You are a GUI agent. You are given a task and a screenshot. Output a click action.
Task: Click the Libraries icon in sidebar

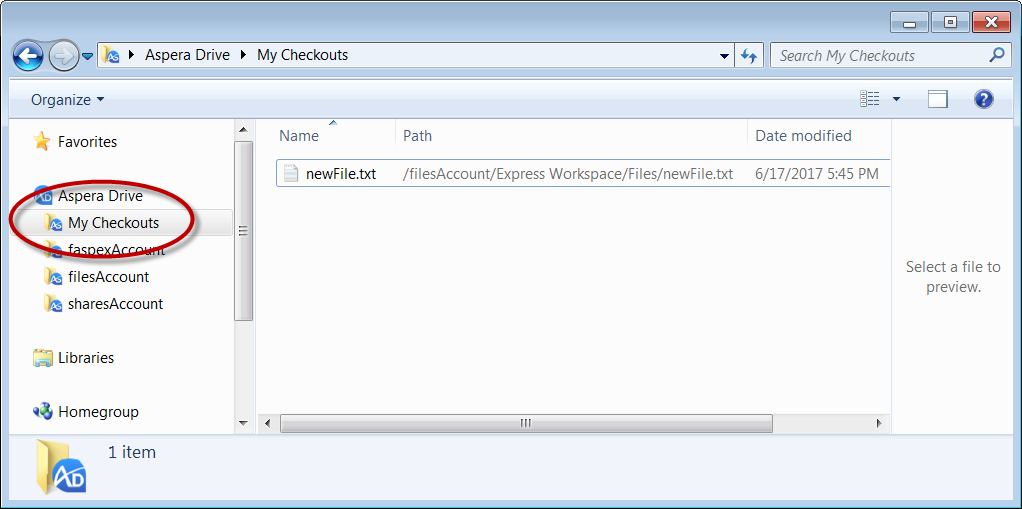[x=43, y=358]
